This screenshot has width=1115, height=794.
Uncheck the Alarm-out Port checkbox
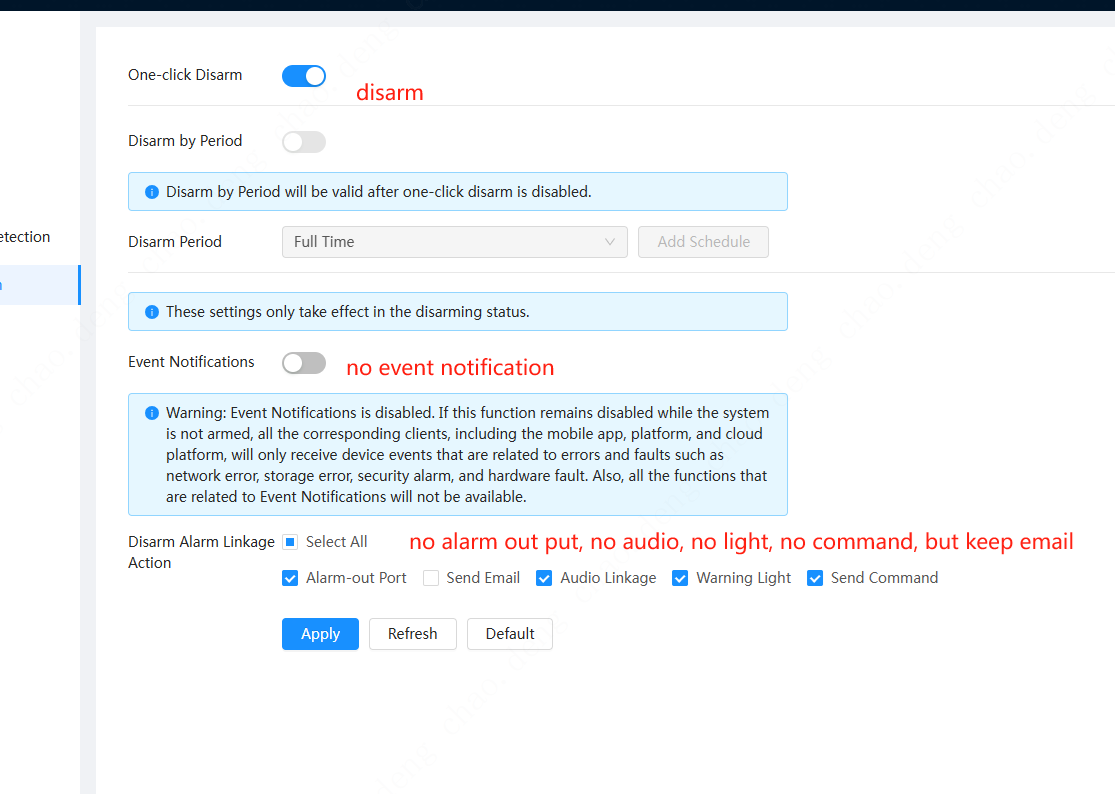pos(290,578)
